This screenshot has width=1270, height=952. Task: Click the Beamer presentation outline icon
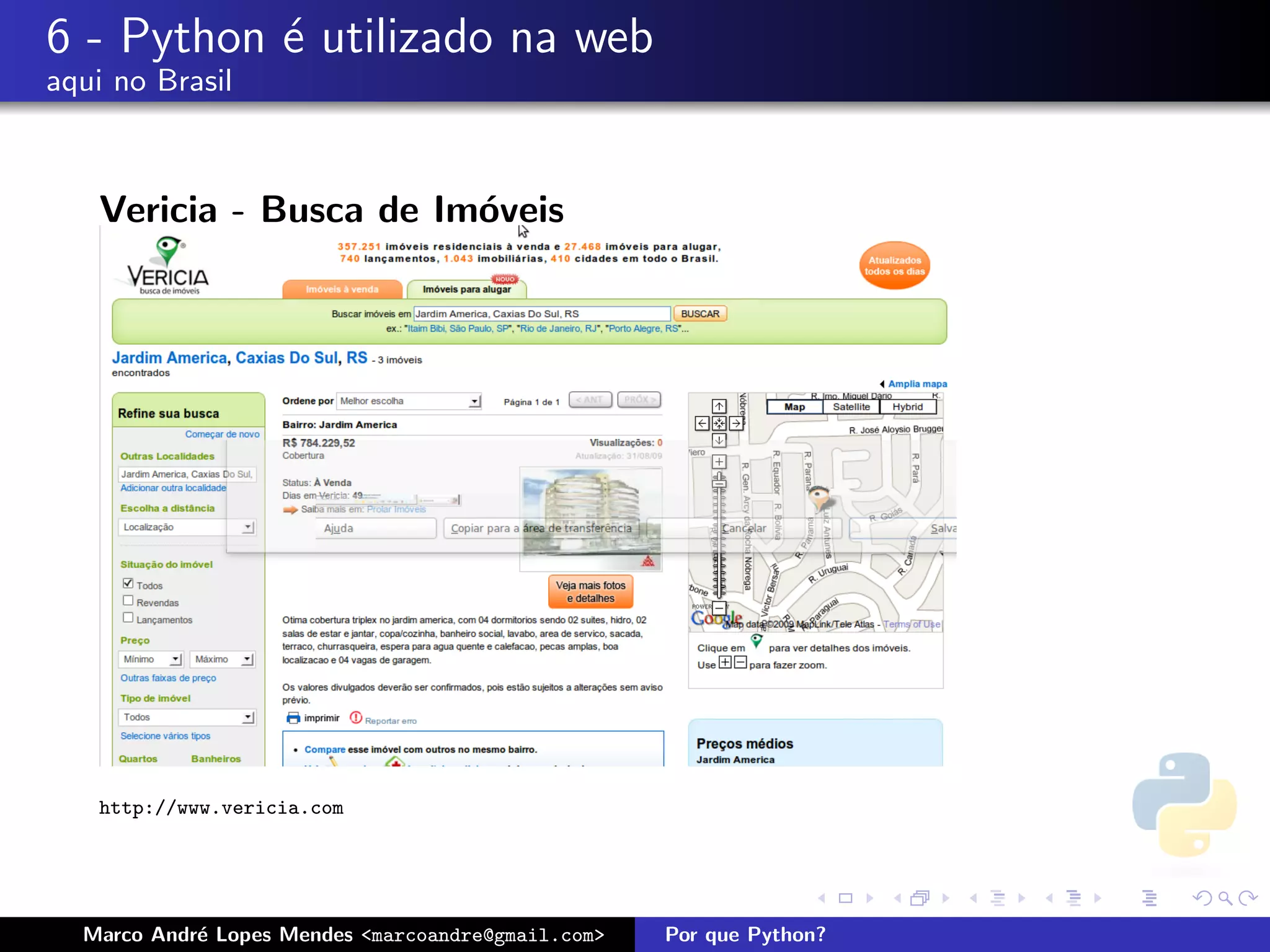(x=1150, y=898)
